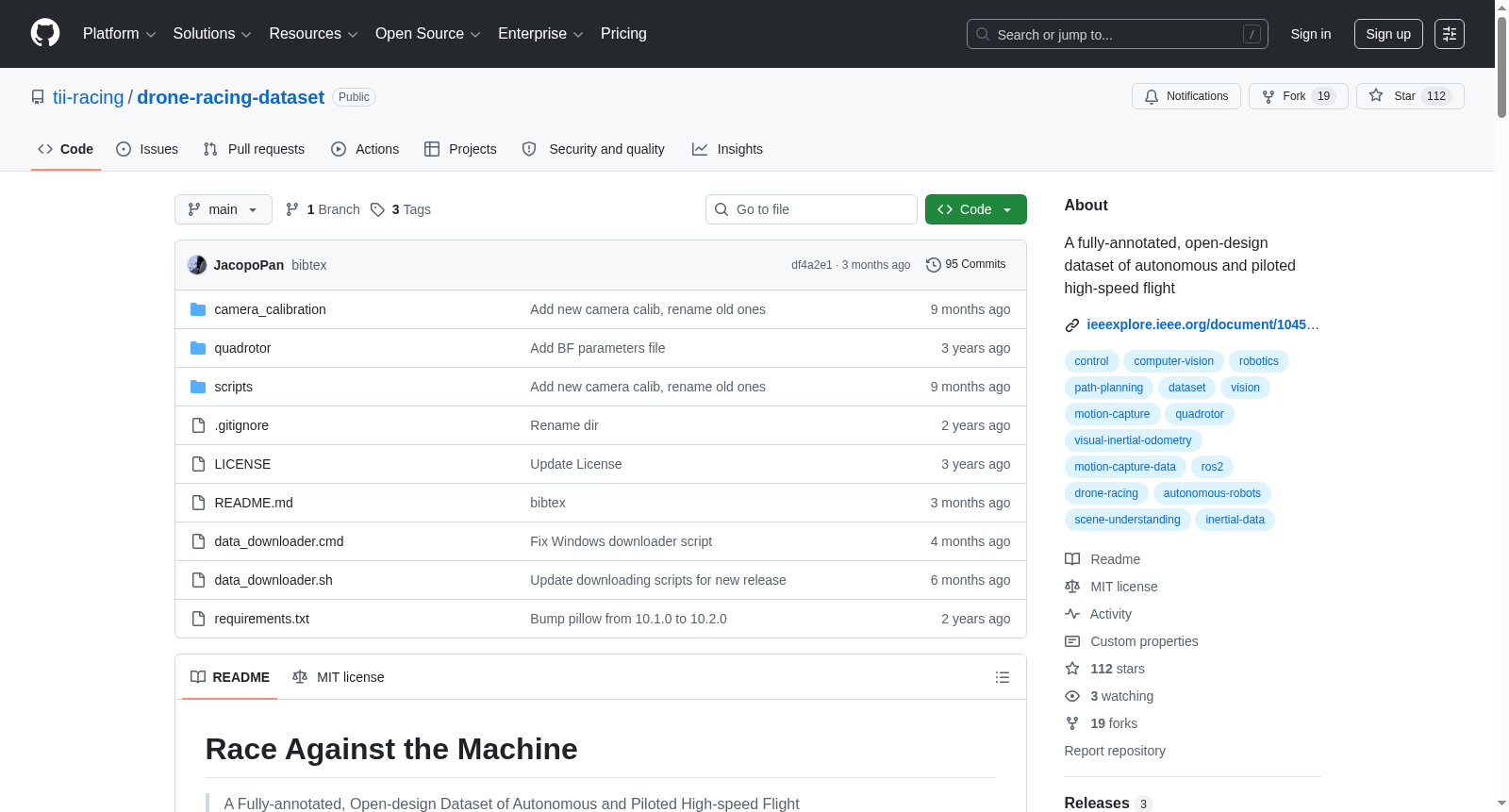Focus the Search or jump to field

[1118, 34]
